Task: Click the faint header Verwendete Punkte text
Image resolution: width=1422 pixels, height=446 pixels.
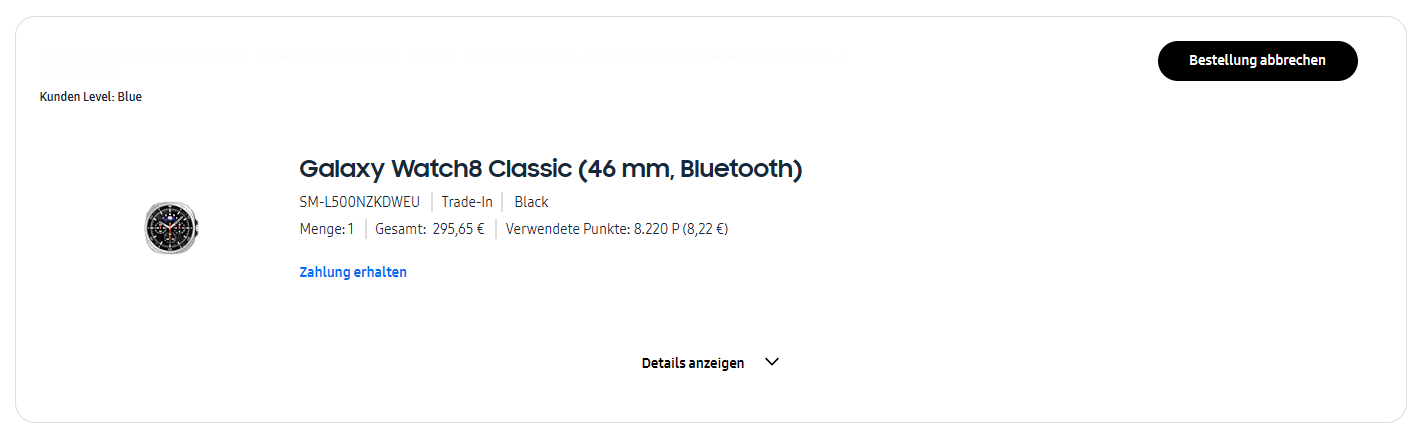Action: (738, 57)
